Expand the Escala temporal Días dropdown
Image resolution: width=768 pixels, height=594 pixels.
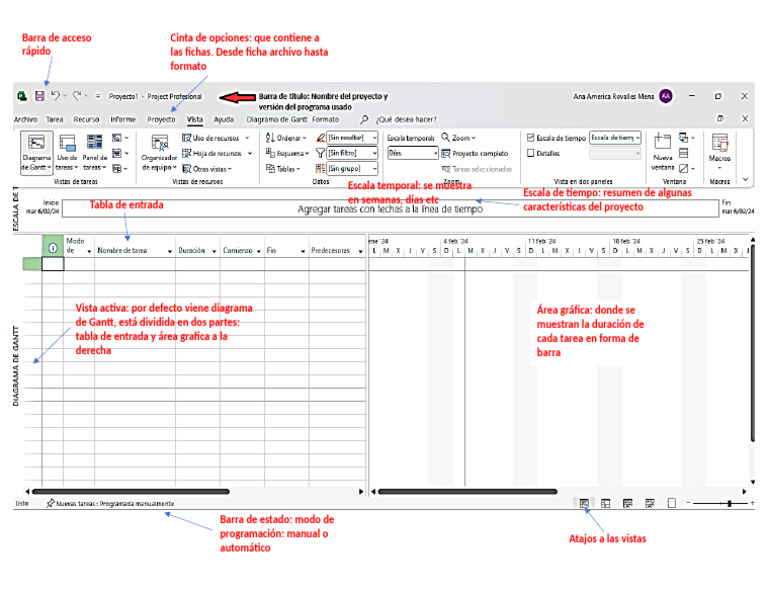(x=412, y=153)
